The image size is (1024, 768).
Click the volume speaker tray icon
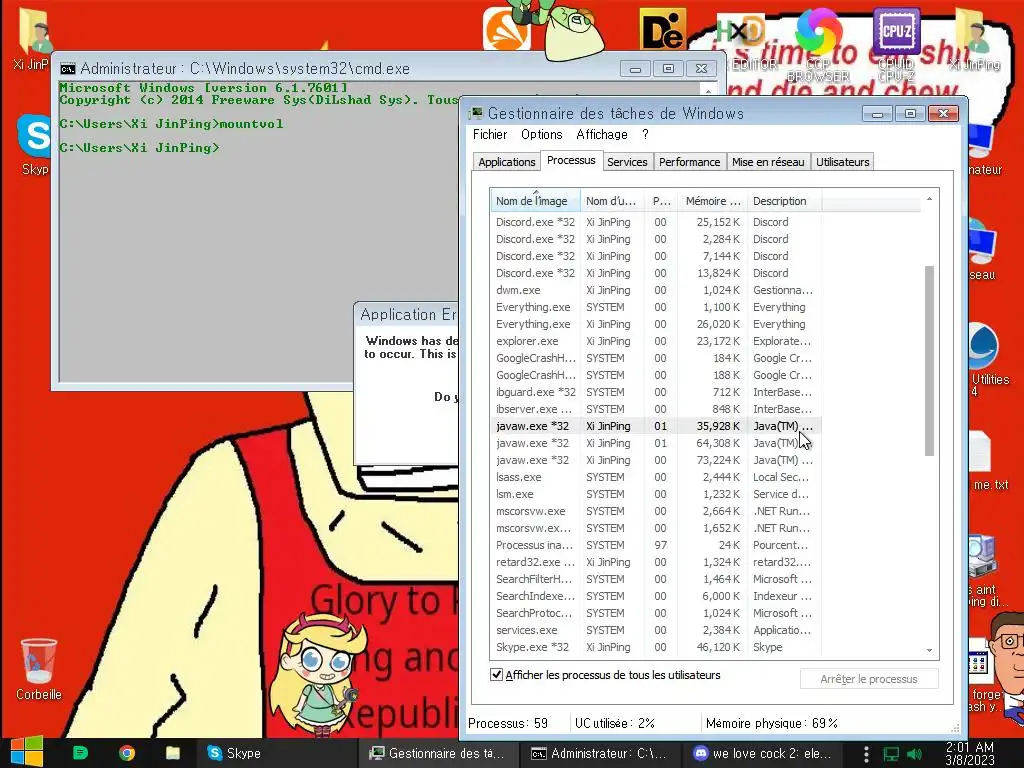click(914, 754)
